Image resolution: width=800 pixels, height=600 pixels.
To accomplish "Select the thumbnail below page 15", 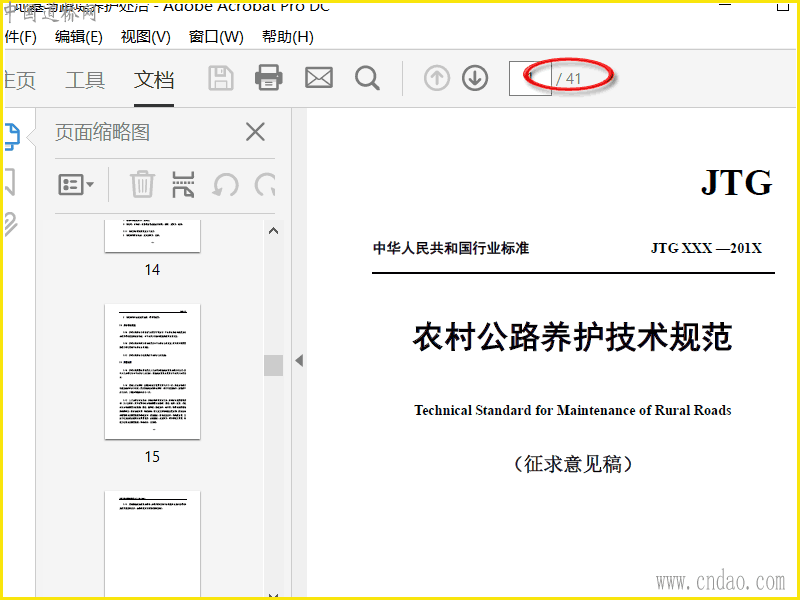I will coord(153,543).
